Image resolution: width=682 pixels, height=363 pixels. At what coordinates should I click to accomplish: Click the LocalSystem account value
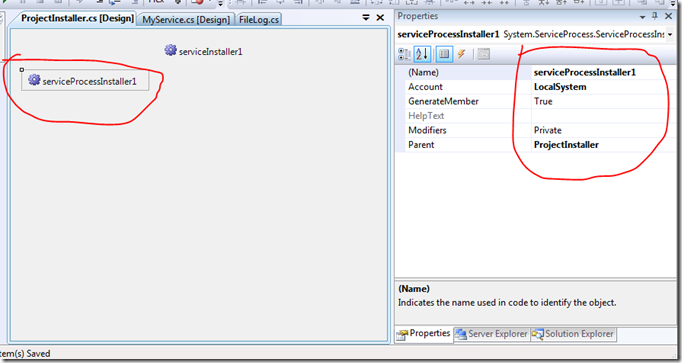(x=560, y=87)
